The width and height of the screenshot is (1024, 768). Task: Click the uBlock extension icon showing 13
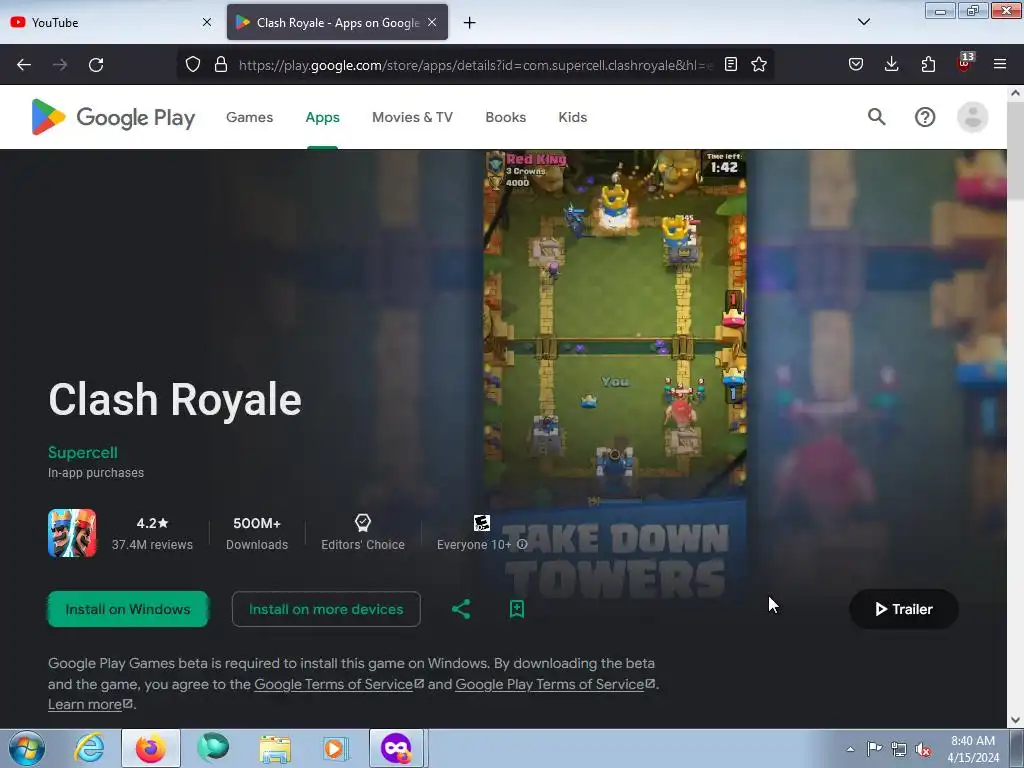coord(965,63)
